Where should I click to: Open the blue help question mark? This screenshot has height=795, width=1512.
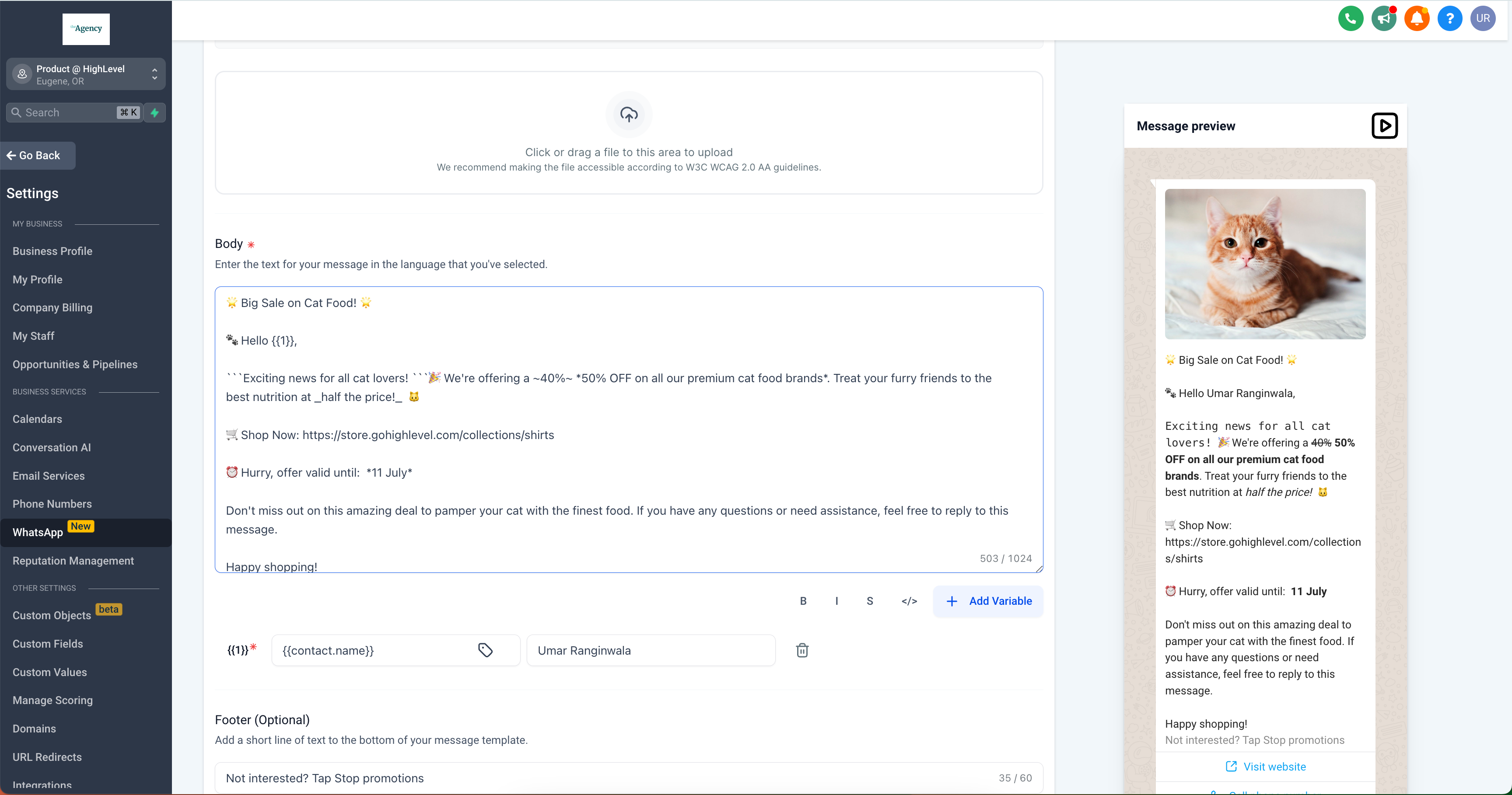(1449, 18)
